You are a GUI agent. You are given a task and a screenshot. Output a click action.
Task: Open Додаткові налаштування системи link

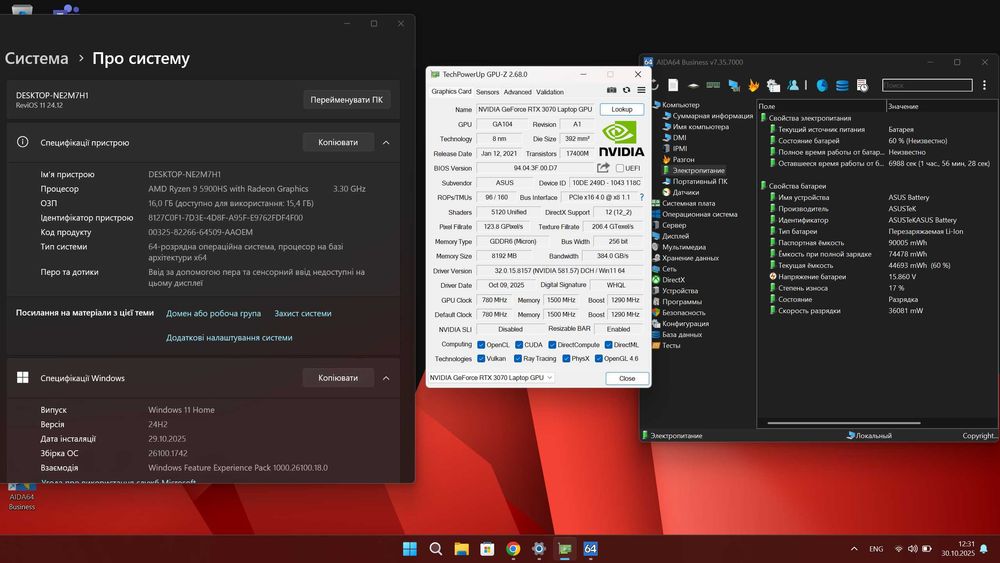pos(229,338)
